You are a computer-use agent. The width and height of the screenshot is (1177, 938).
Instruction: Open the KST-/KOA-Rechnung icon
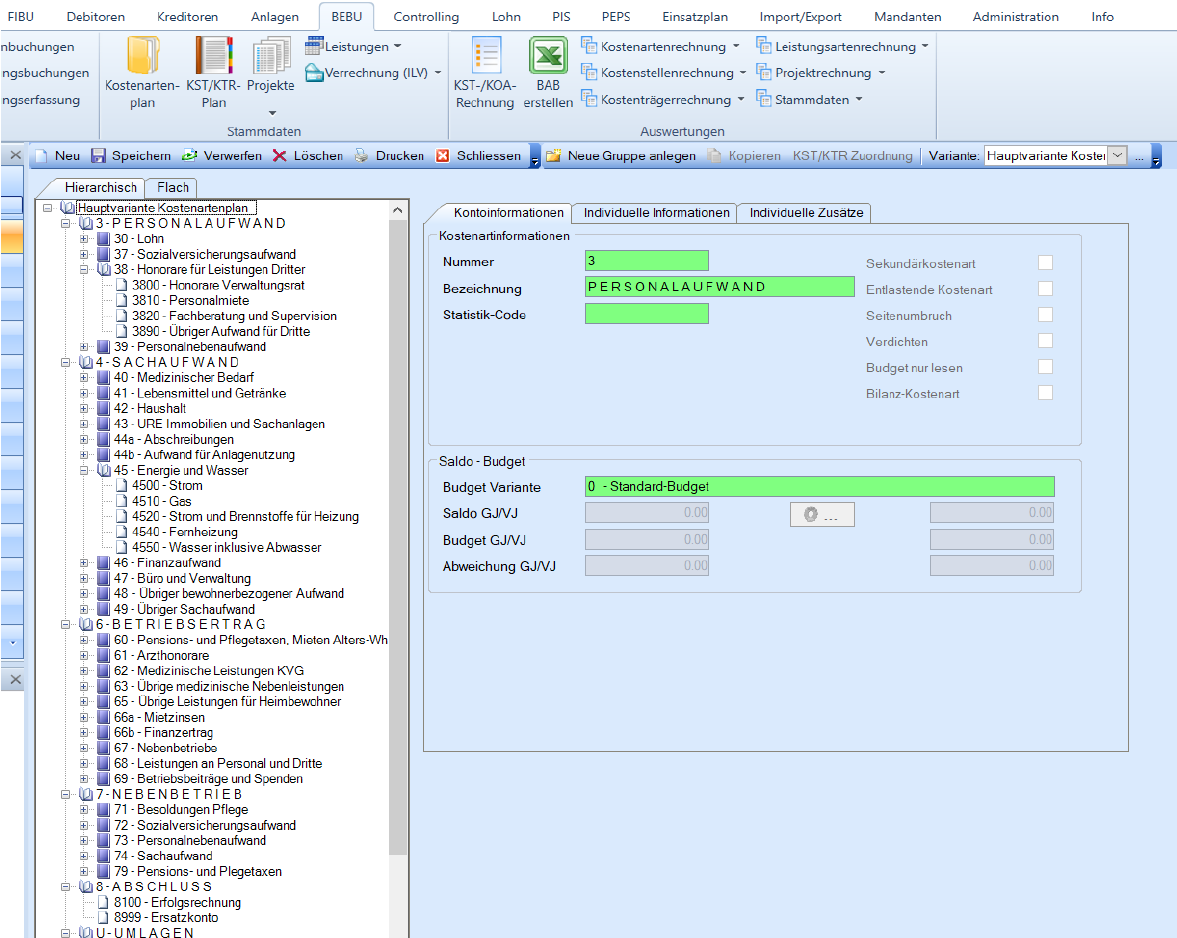click(485, 56)
